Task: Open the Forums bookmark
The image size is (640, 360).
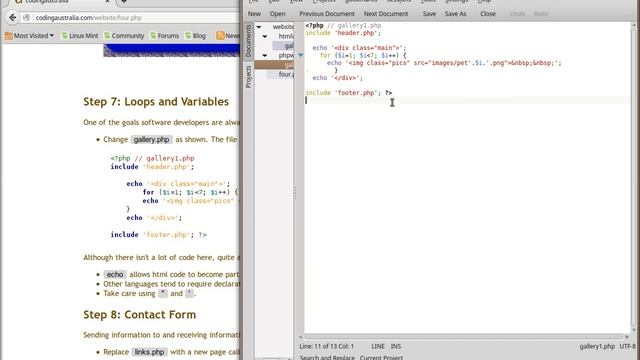Action: pyautogui.click(x=164, y=36)
